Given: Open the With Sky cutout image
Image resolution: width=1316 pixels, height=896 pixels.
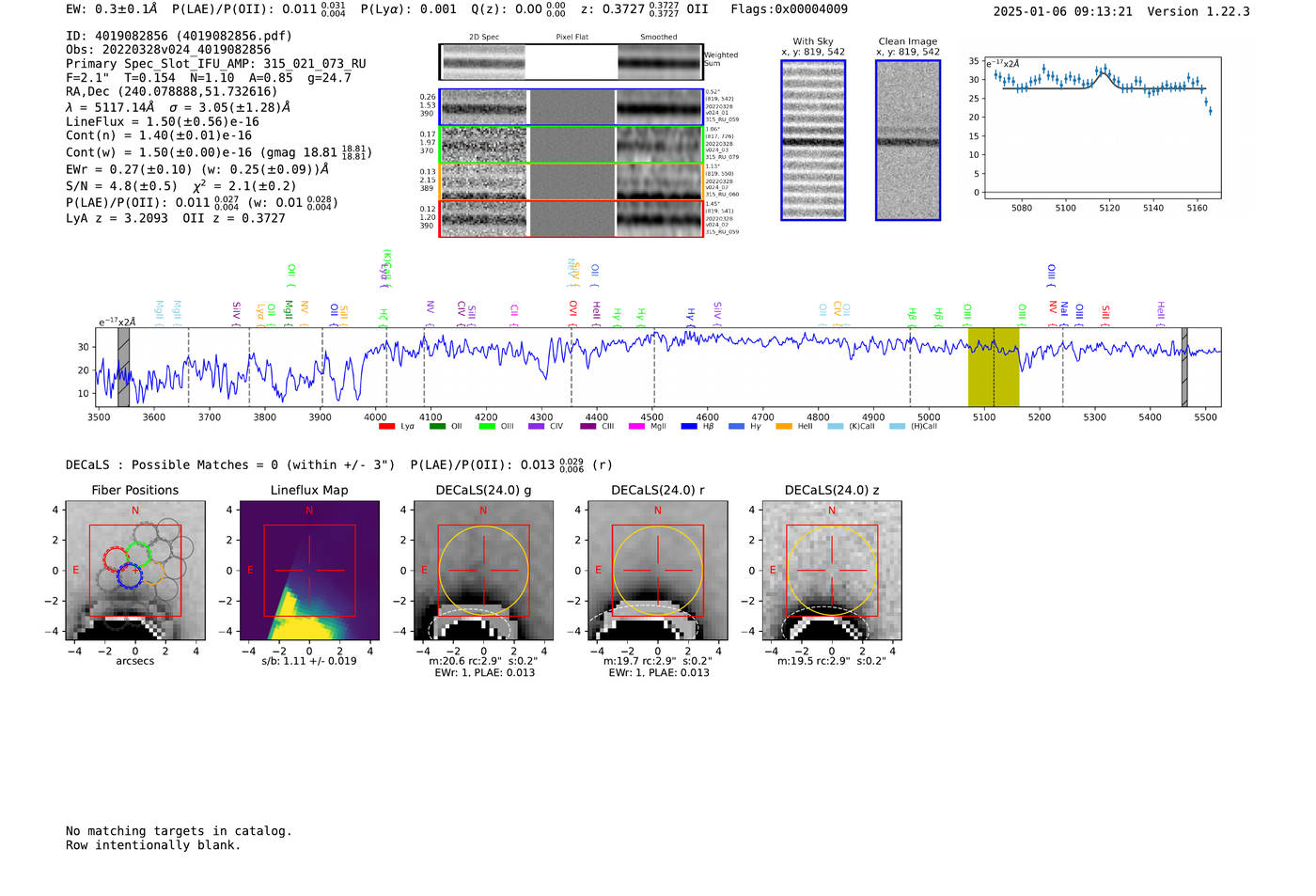Looking at the screenshot, I should click(813, 140).
